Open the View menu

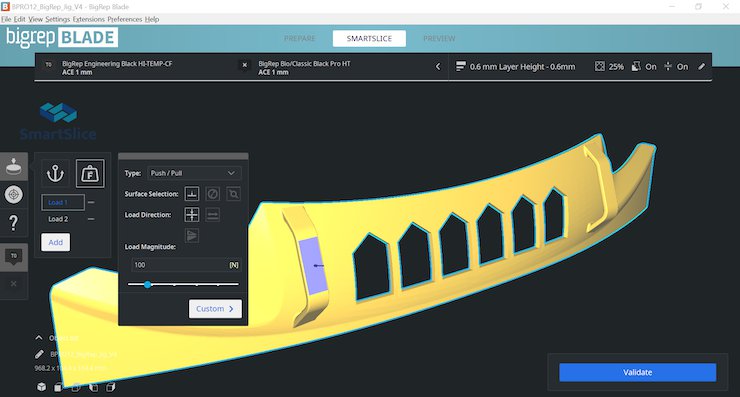[x=35, y=19]
